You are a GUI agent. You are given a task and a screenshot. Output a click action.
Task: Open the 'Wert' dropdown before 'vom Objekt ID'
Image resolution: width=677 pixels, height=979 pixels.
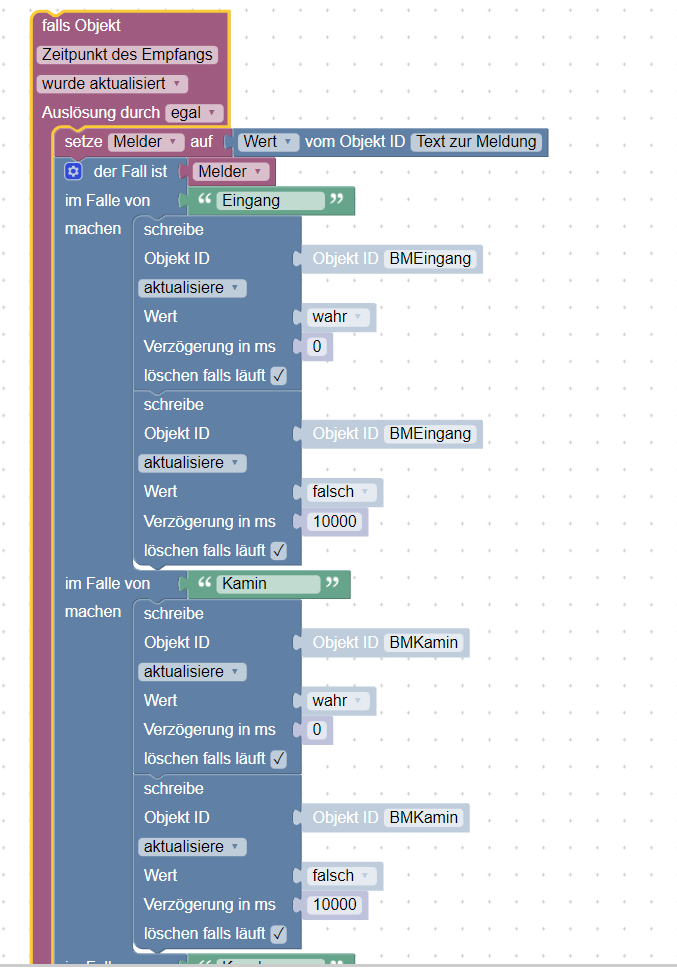point(269,142)
